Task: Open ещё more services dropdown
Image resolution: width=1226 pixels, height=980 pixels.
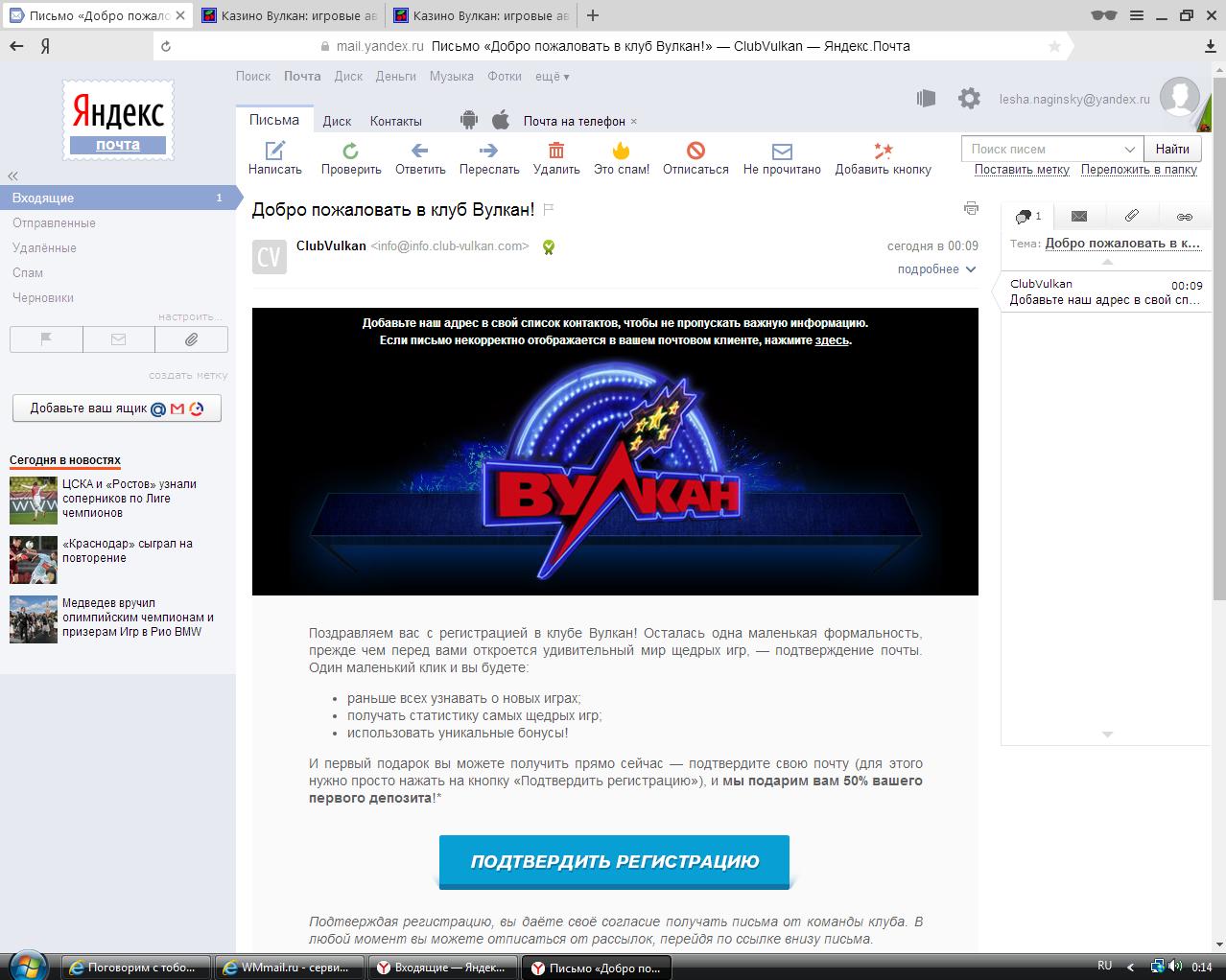Action: (x=553, y=77)
